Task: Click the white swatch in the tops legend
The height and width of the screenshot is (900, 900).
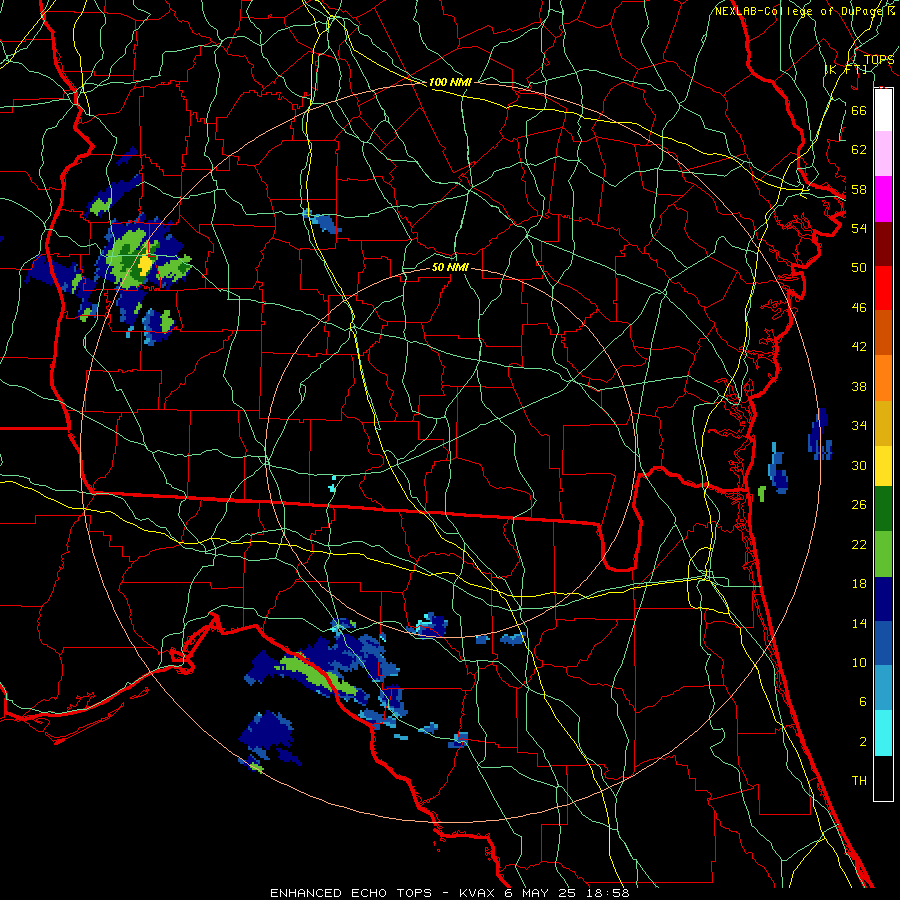Action: pyautogui.click(x=883, y=110)
